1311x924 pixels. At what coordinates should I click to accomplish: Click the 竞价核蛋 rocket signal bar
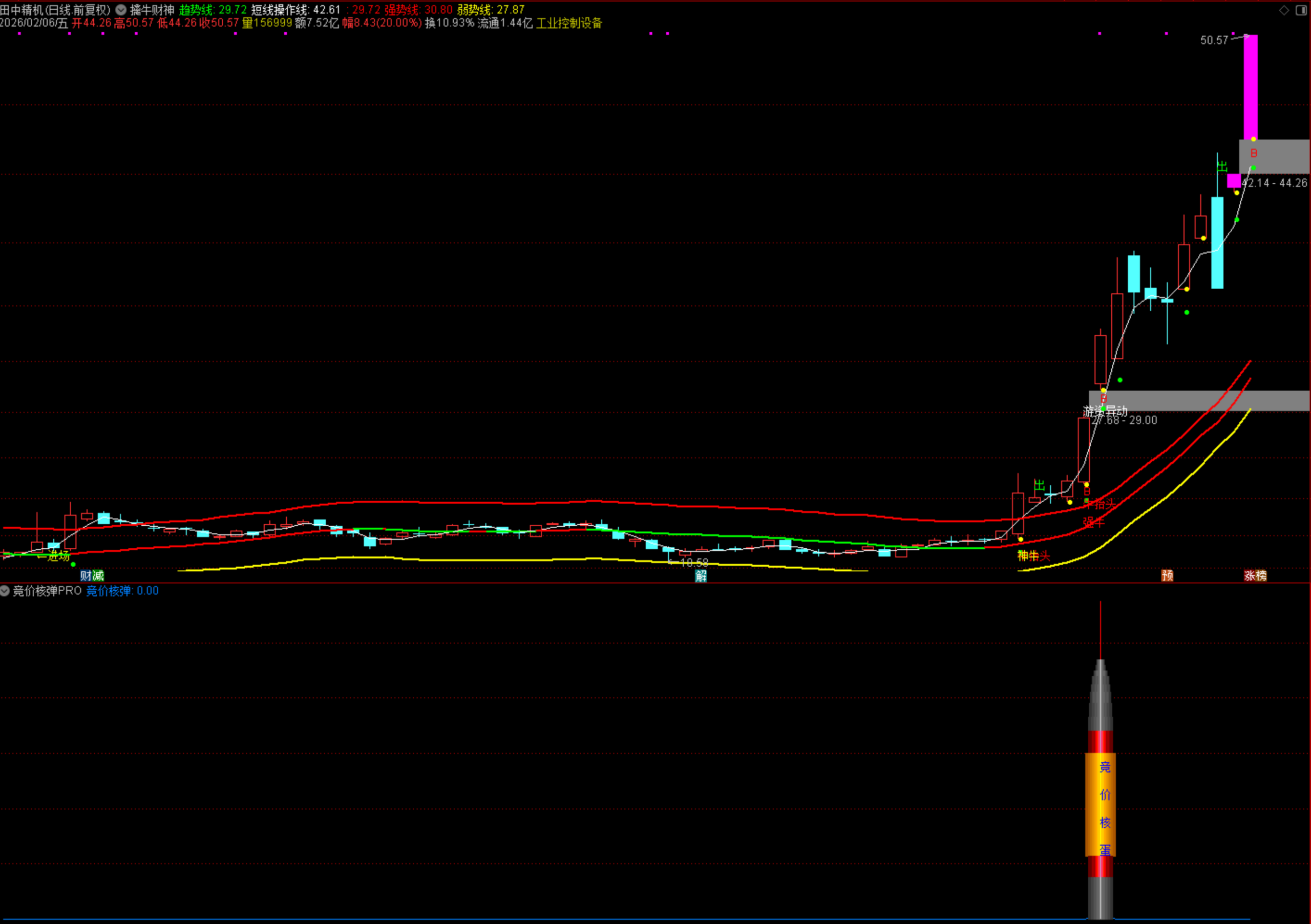coord(1101,805)
